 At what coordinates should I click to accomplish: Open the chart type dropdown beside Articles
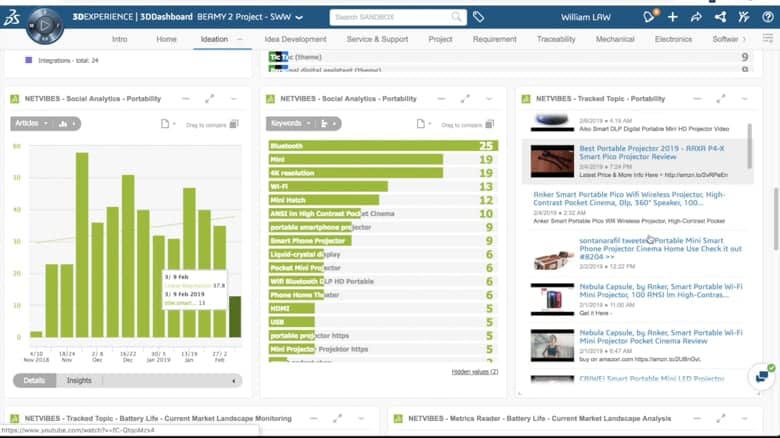[66, 123]
